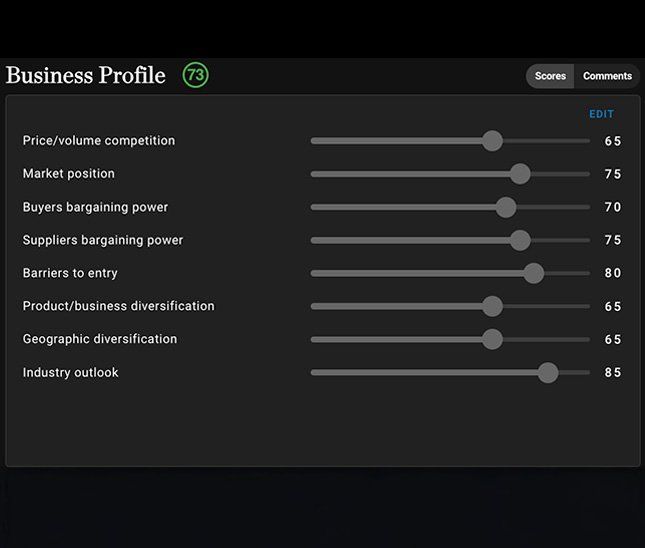Click the Barriers to entry slider handle
This screenshot has width=645, height=548.
click(534, 273)
